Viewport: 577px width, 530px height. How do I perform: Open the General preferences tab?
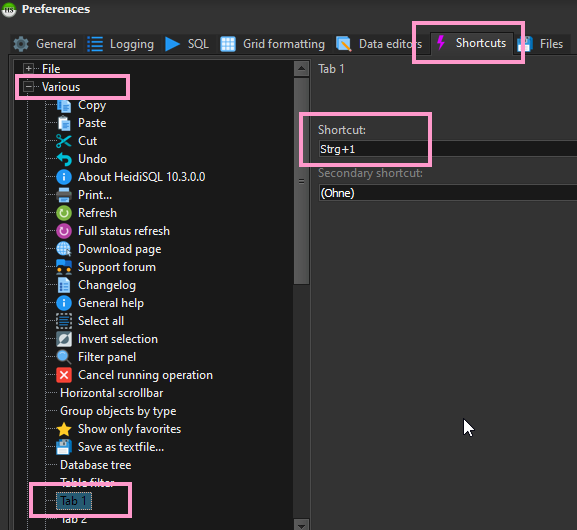[46, 44]
